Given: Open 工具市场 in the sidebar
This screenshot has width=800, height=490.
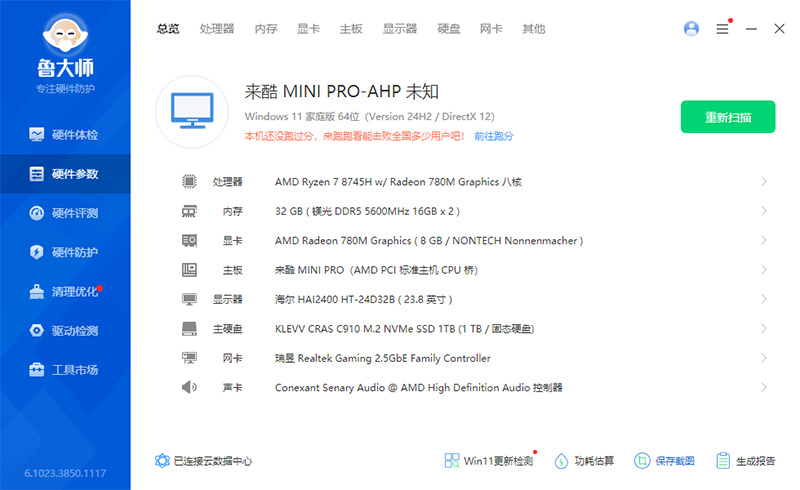Looking at the screenshot, I should tap(65, 370).
